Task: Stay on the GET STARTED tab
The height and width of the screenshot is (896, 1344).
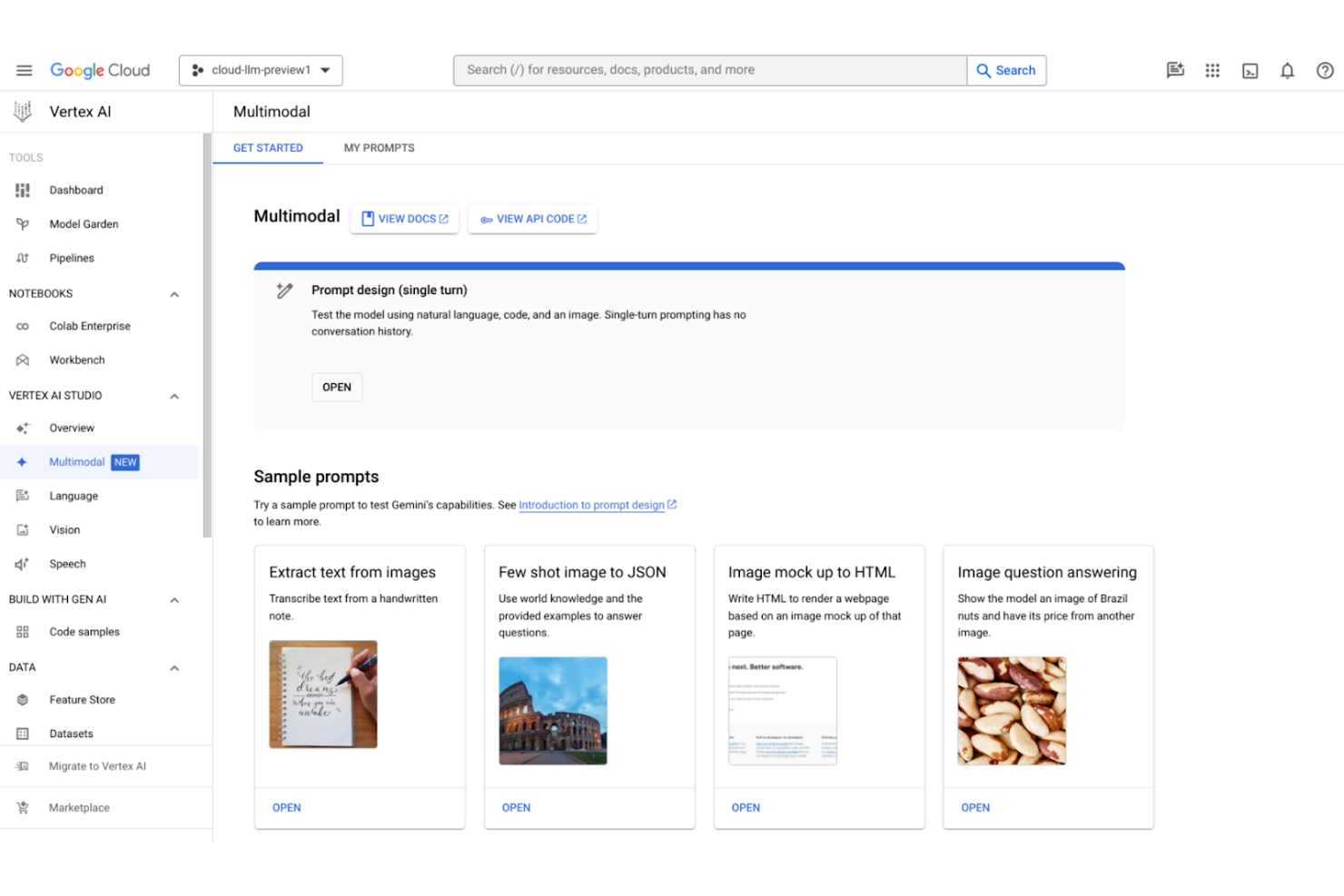Action: (268, 147)
